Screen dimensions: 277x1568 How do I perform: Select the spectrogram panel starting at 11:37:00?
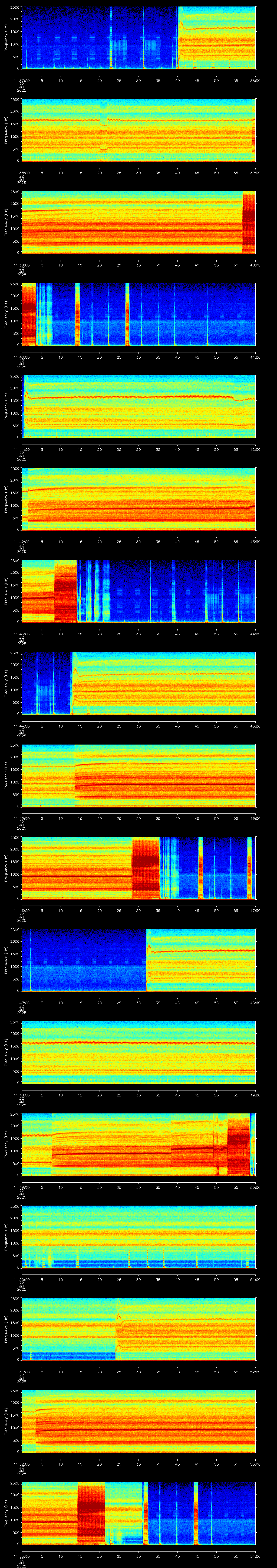tap(139, 38)
